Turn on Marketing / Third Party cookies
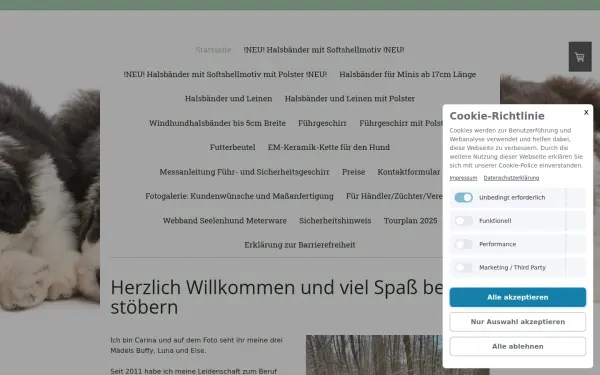The height and width of the screenshot is (375, 600). [463, 267]
